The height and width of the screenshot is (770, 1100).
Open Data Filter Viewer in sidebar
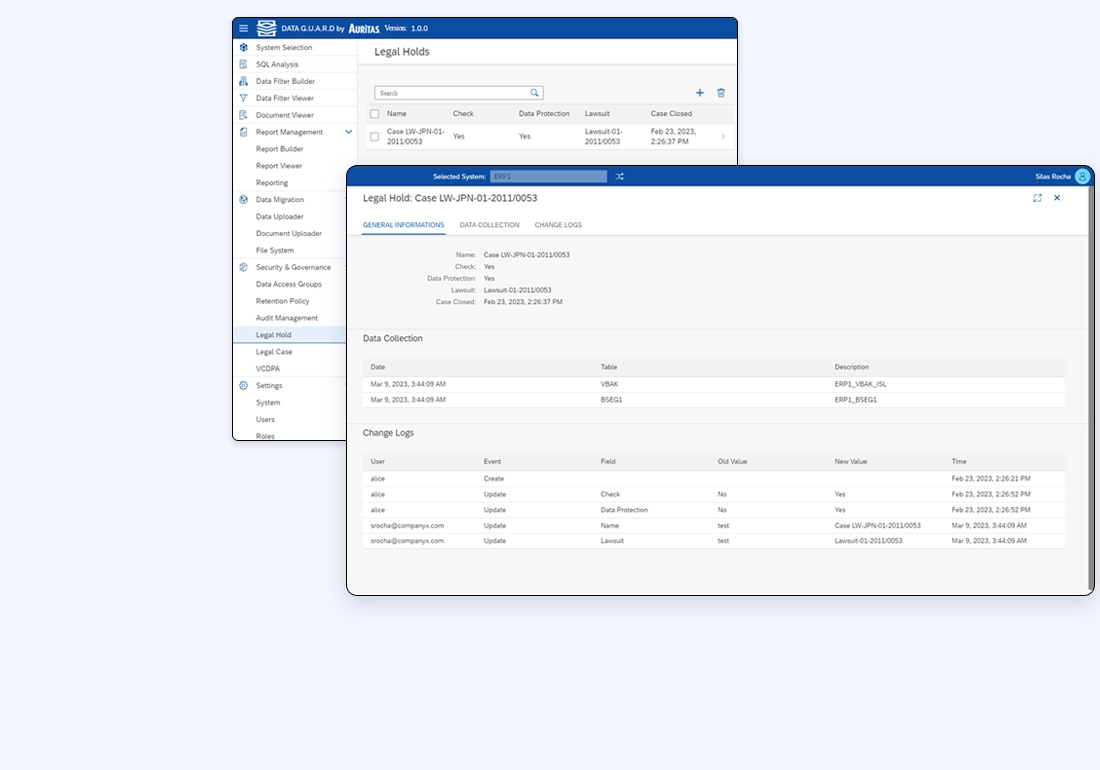[x=285, y=98]
